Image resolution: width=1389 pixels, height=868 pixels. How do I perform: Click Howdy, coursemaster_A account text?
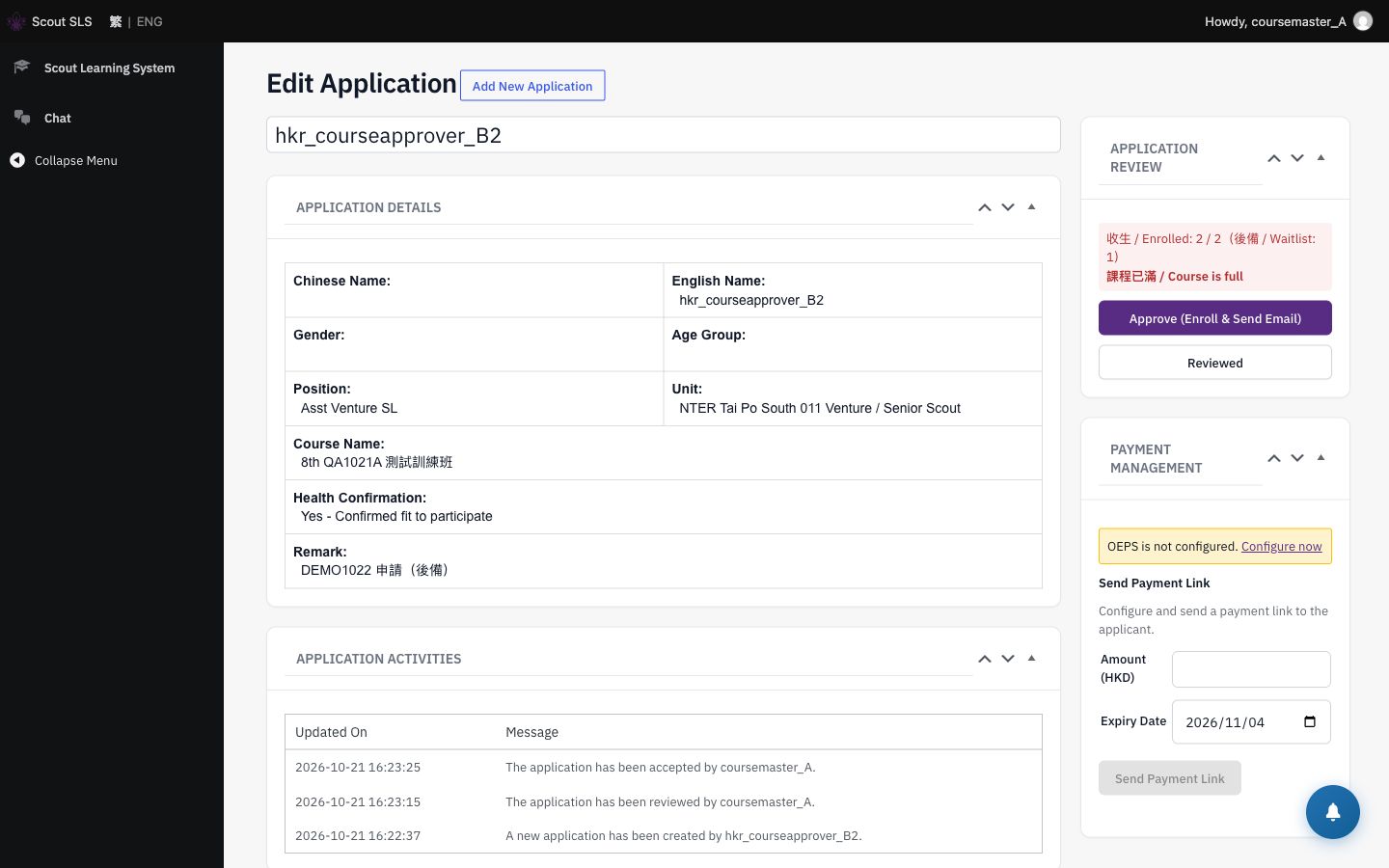pos(1275,21)
